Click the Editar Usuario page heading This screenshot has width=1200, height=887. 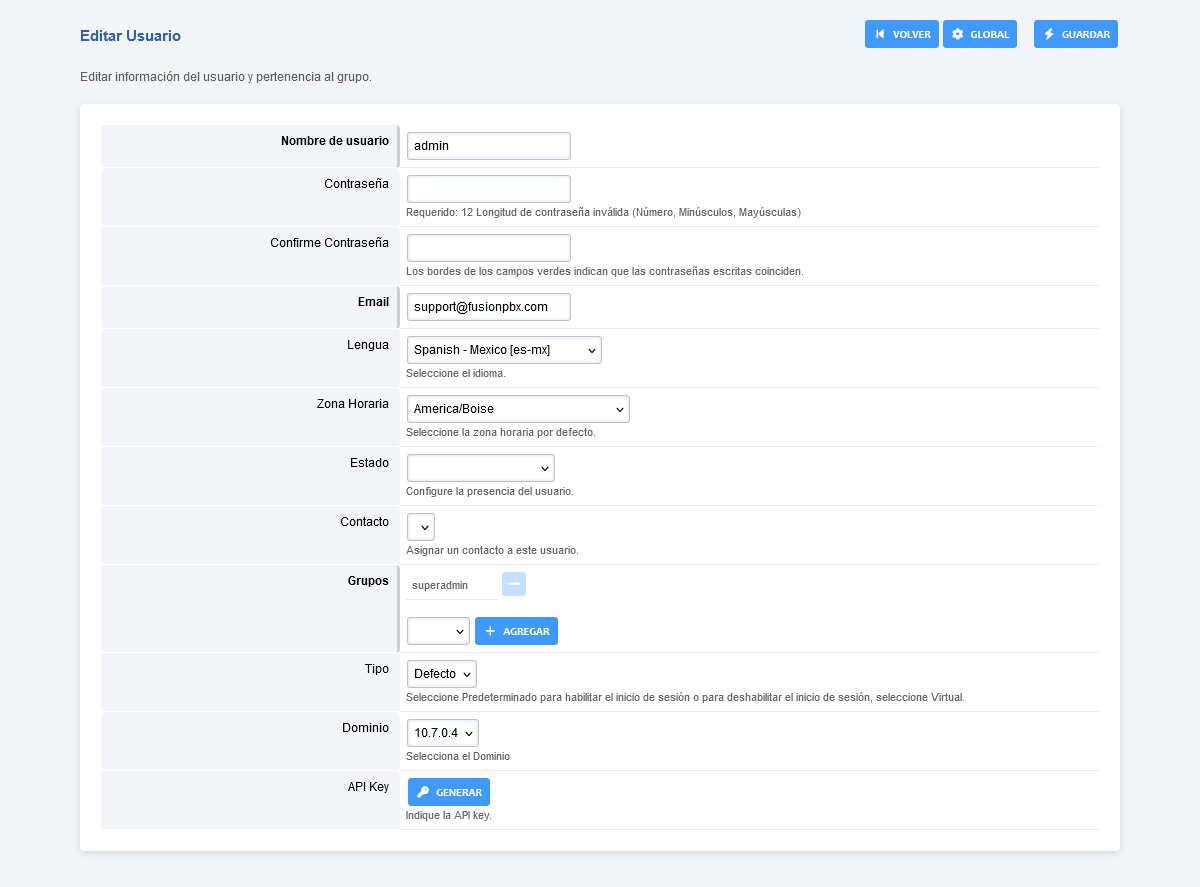coord(130,36)
